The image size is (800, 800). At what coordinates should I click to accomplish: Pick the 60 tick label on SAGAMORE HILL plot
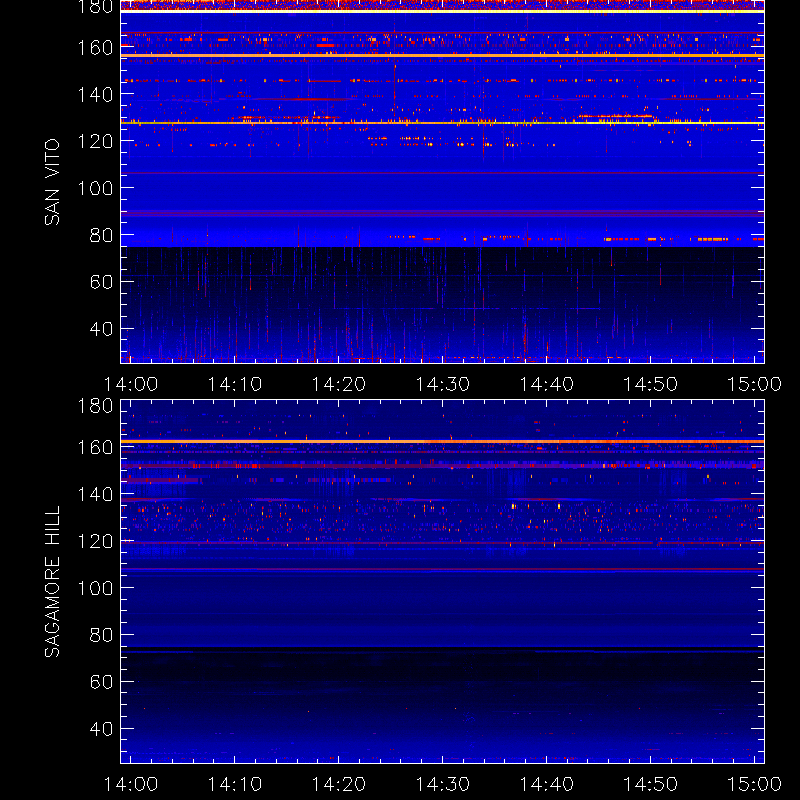(101, 682)
